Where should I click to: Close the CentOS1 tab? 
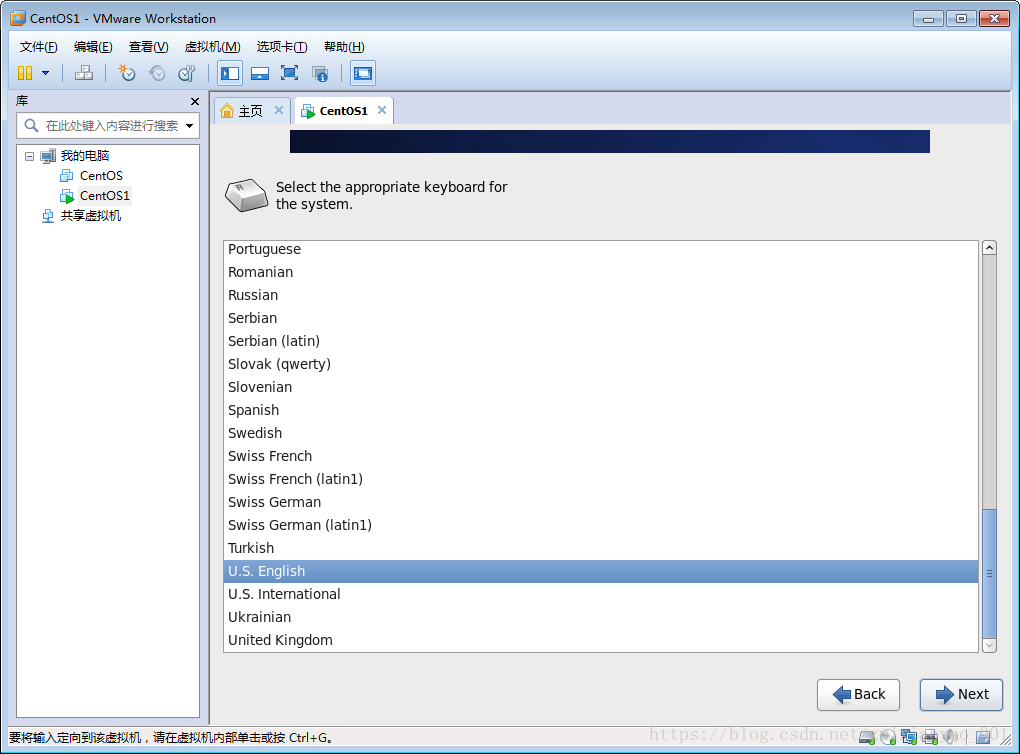coord(382,110)
